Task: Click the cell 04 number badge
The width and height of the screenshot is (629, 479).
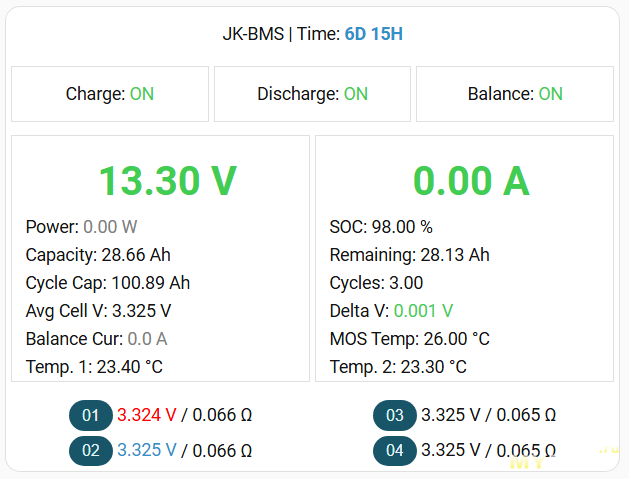Action: (x=395, y=450)
